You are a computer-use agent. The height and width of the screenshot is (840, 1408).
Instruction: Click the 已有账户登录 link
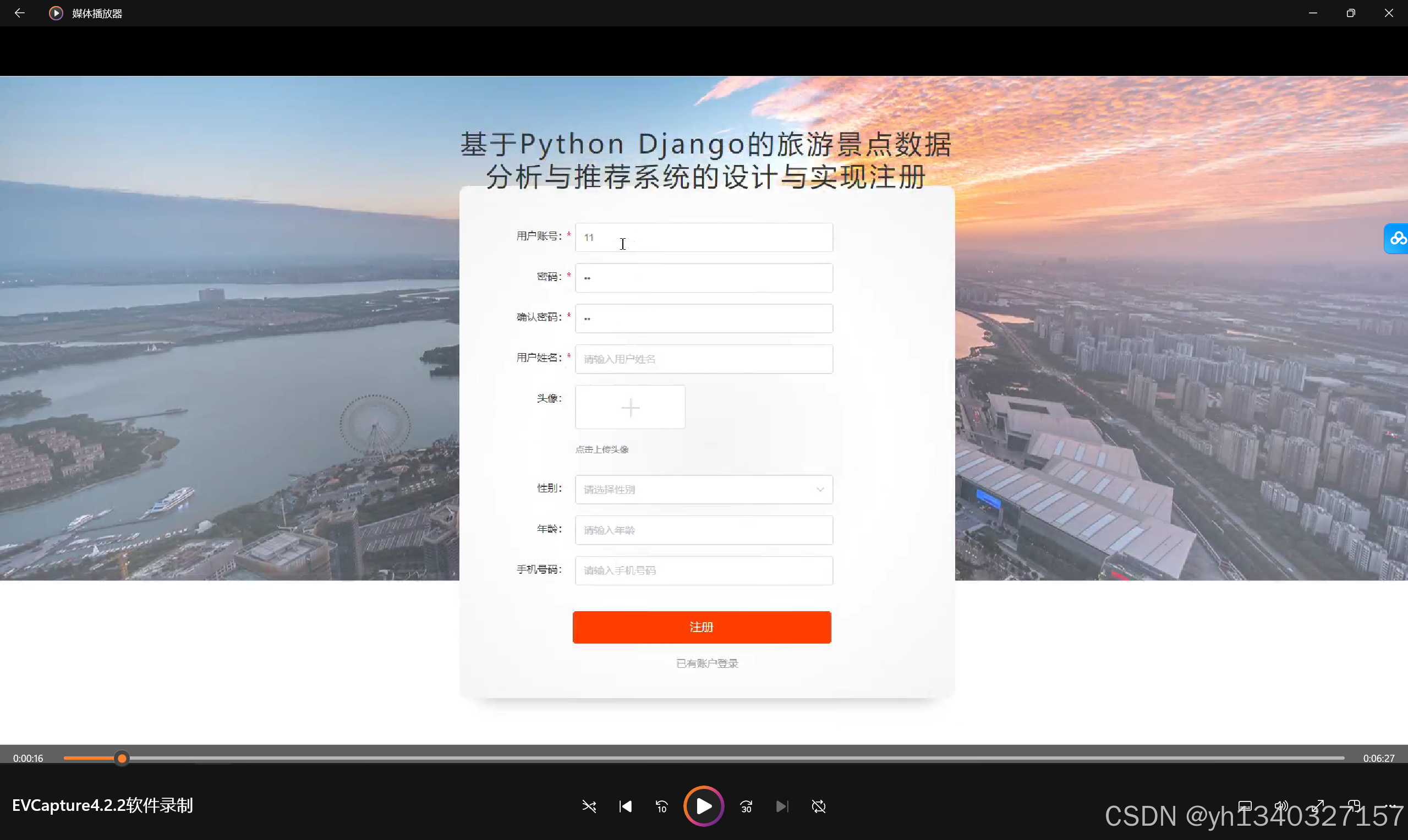tap(707, 663)
